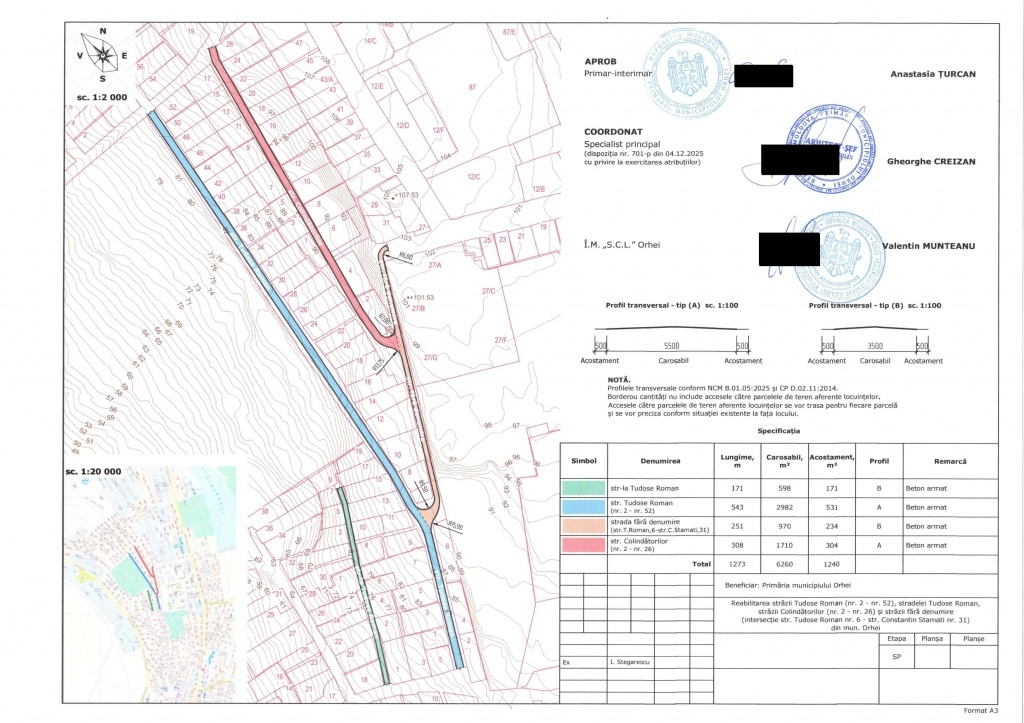Pick the blue str. Tudose Roman legend swatch
The height and width of the screenshot is (723, 1024).
(582, 506)
